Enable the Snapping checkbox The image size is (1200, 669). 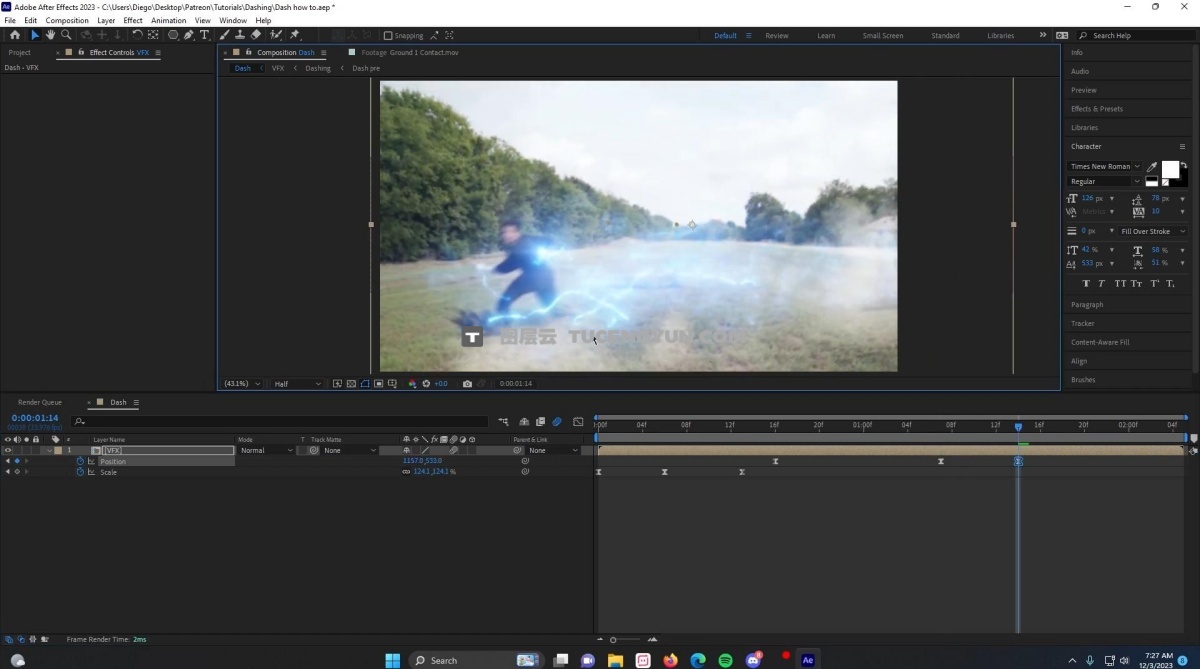388,35
